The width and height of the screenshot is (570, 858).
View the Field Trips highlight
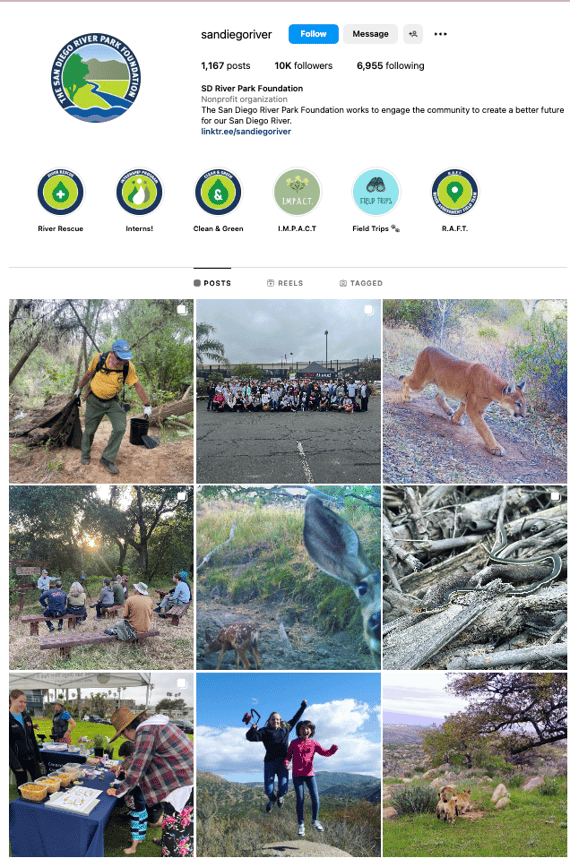[x=376, y=192]
